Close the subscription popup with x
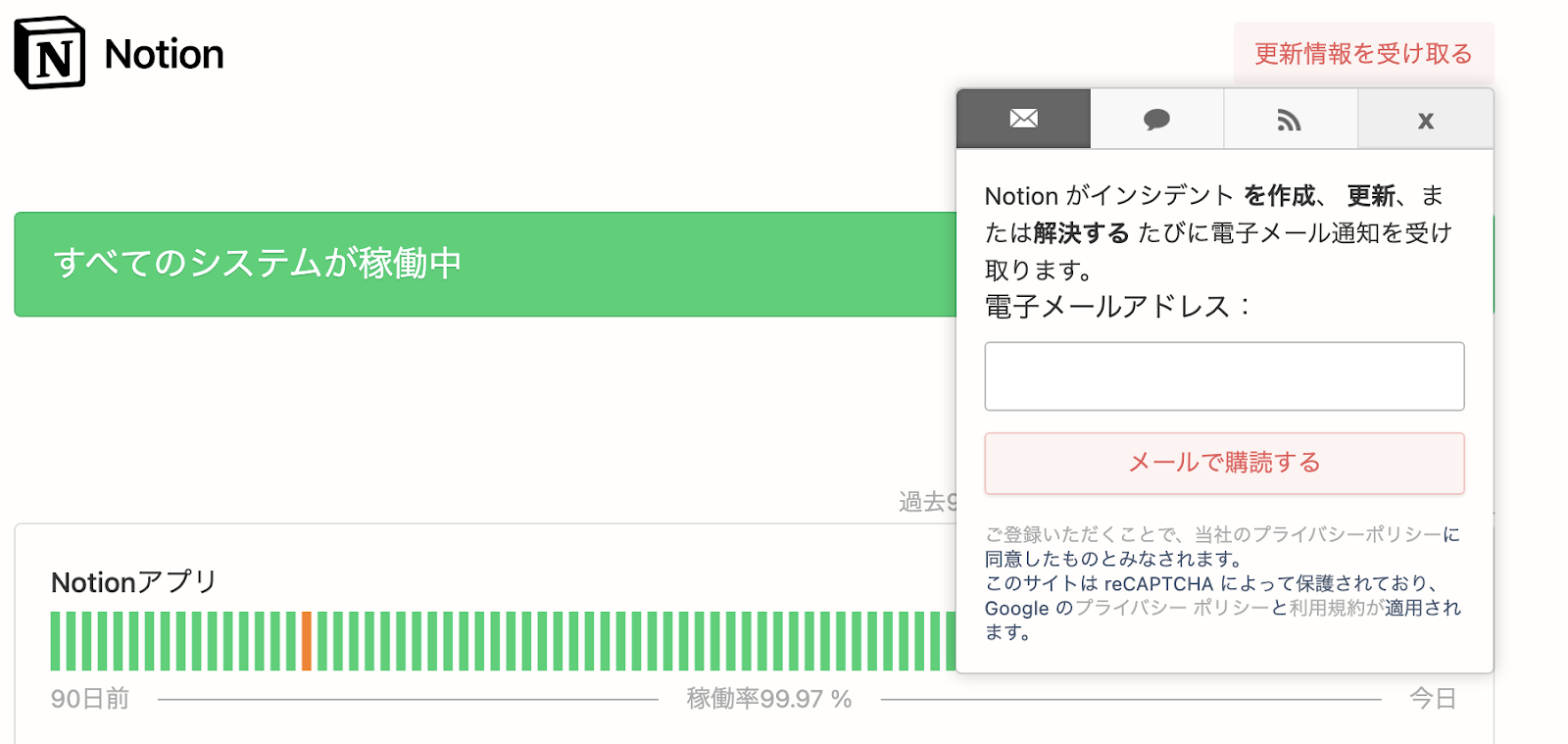 pos(1425,119)
